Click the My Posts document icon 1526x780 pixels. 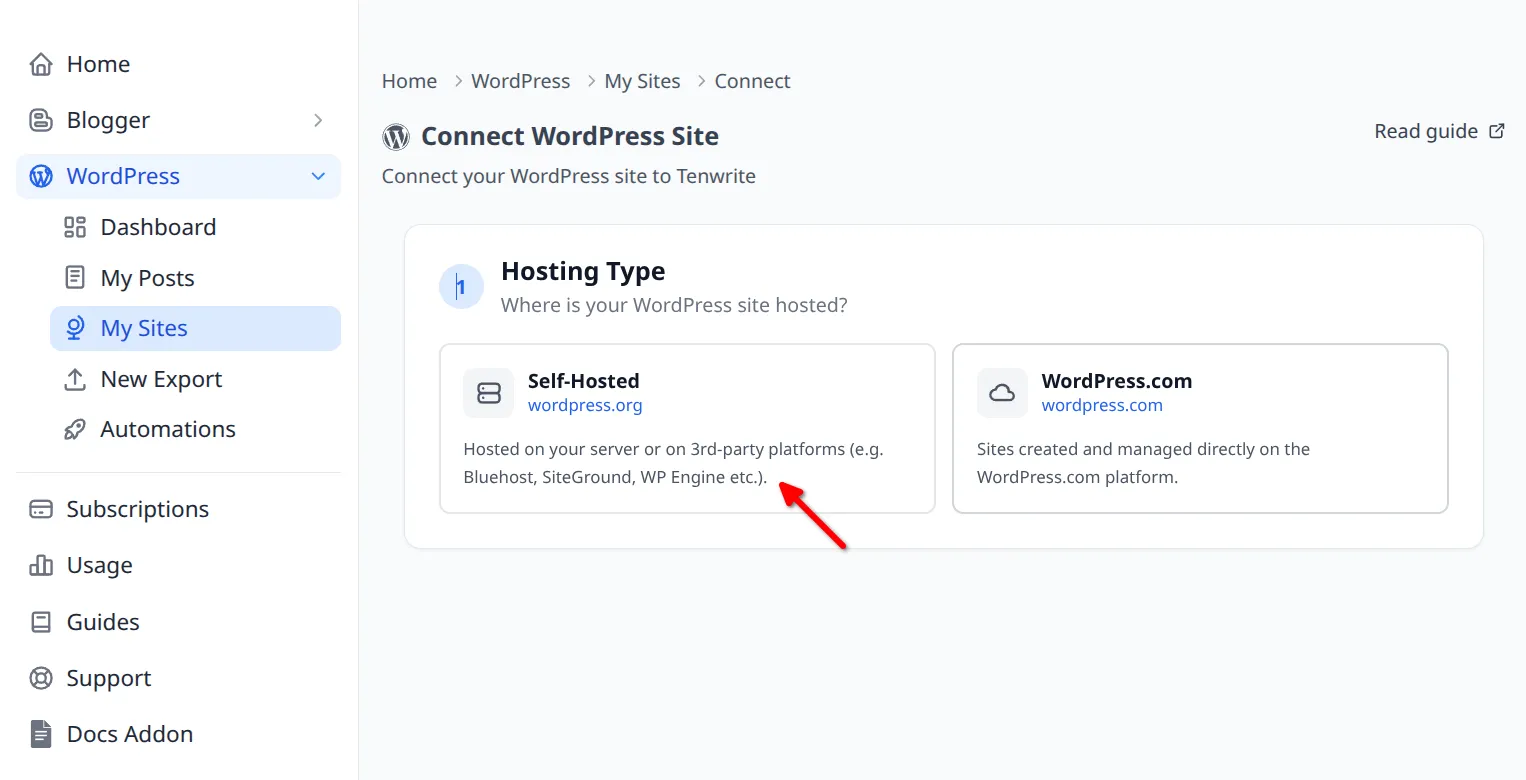pyautogui.click(x=75, y=277)
